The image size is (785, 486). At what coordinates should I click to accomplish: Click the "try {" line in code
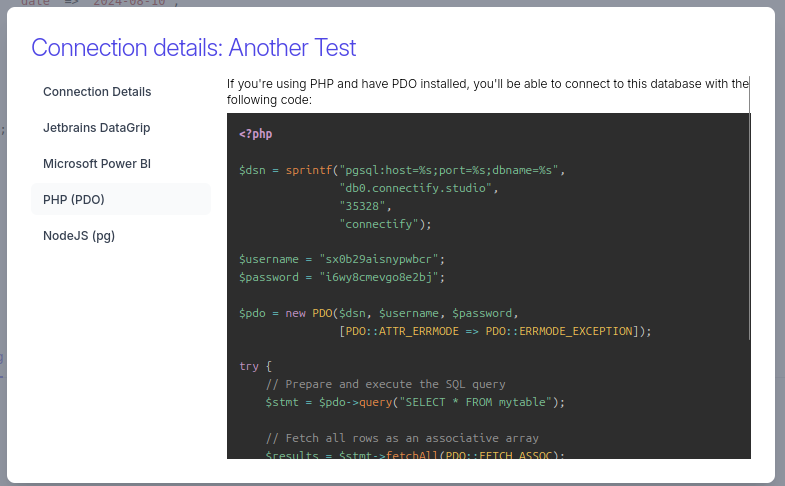click(255, 366)
